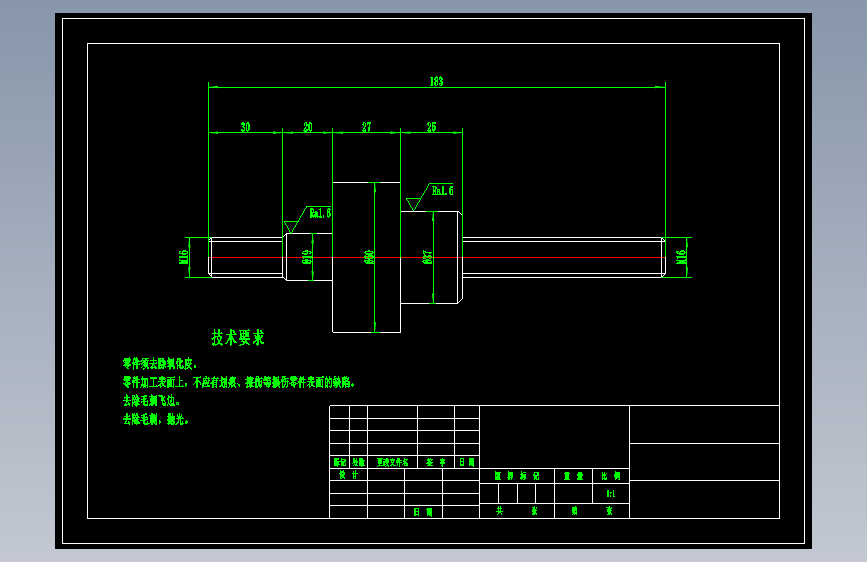Click the 日期 cell in bottom row
This screenshot has height=562, width=867.
tap(423, 512)
